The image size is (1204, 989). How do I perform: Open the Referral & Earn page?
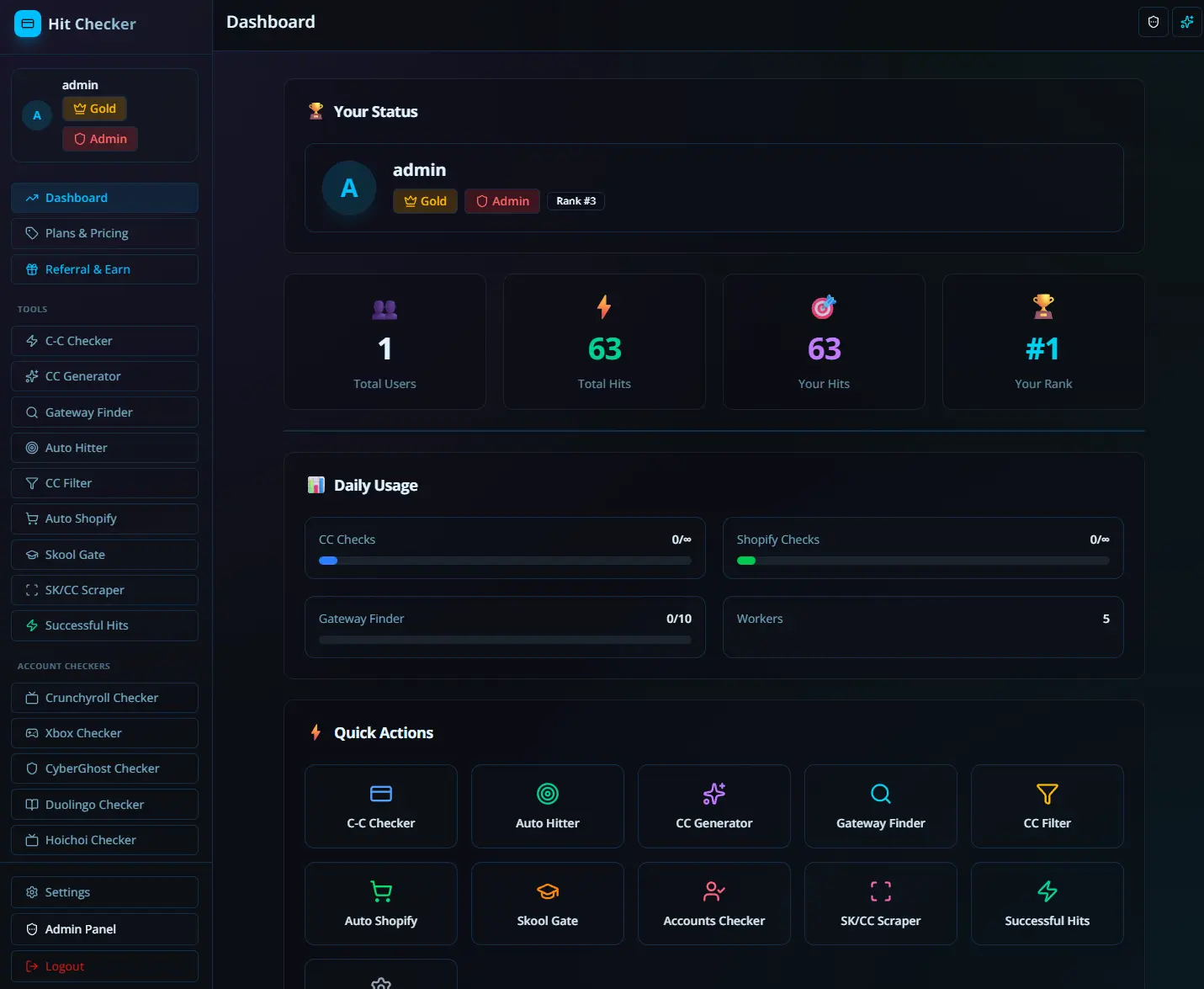pyautogui.click(x=104, y=269)
